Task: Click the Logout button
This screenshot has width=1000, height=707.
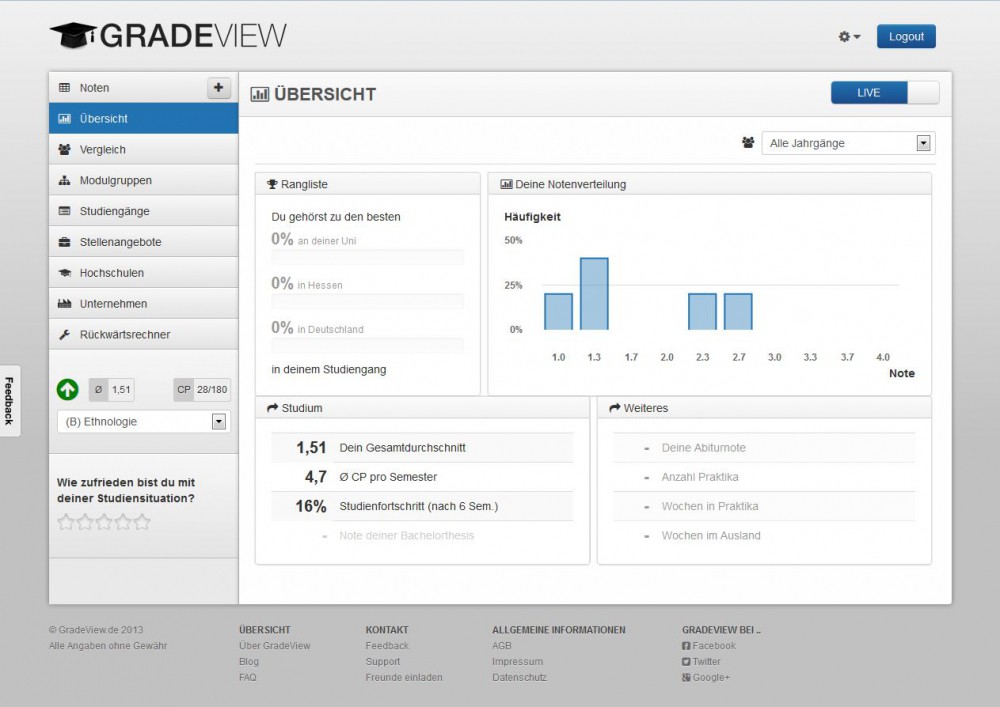Action: pos(906,37)
